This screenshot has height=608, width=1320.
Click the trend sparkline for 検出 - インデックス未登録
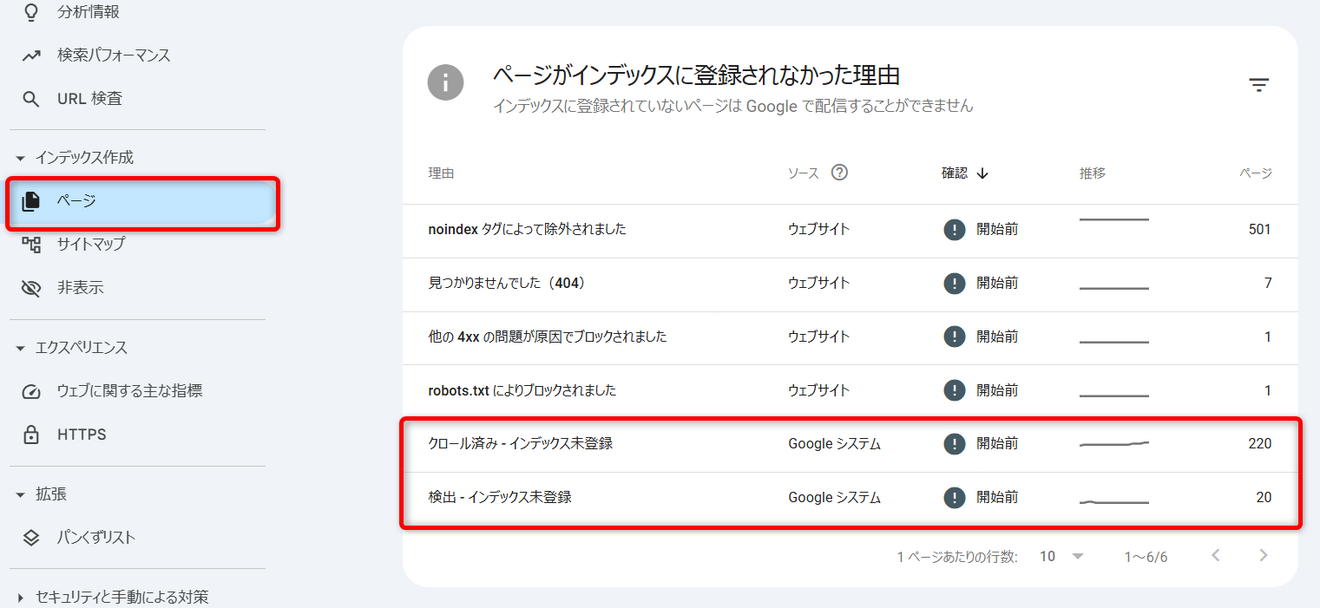[1114, 501]
